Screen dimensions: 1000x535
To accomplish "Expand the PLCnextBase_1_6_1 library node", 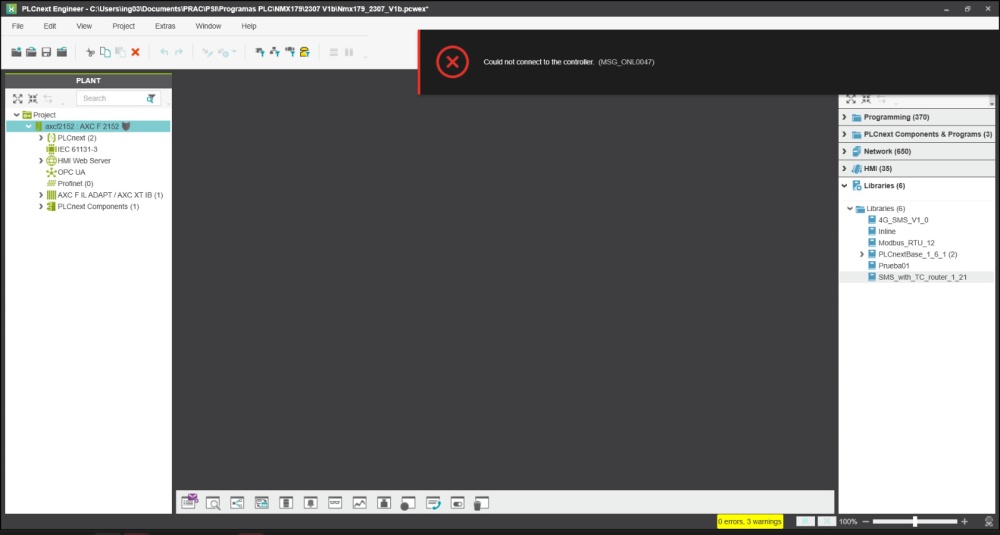I will click(x=861, y=254).
